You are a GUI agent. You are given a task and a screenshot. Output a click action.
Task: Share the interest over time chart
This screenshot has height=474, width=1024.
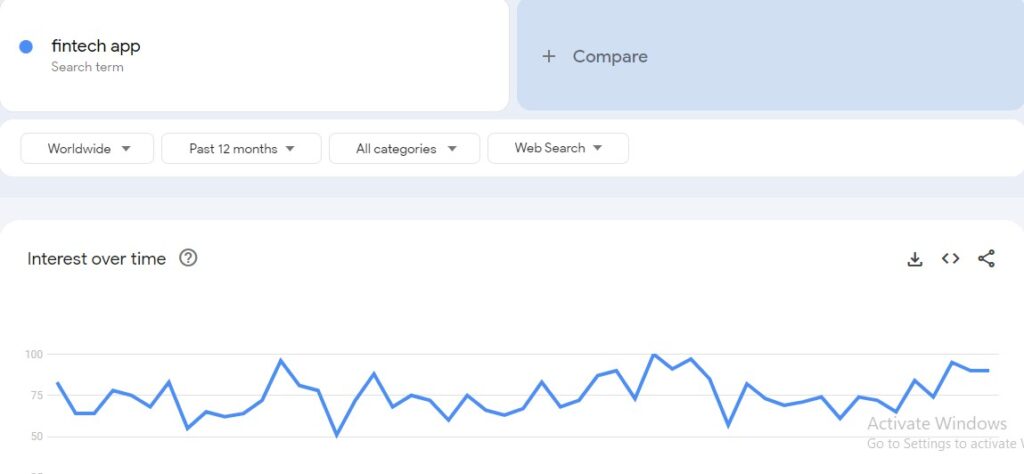click(986, 259)
